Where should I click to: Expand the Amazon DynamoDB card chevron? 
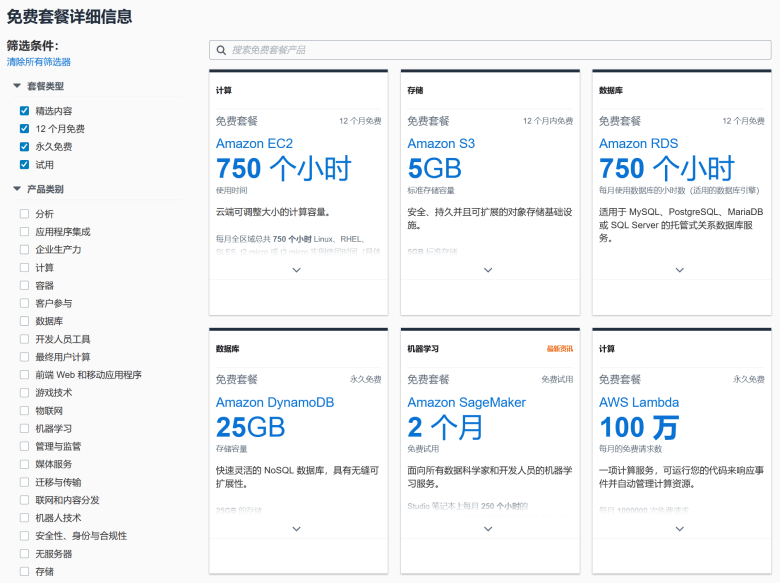coord(296,529)
